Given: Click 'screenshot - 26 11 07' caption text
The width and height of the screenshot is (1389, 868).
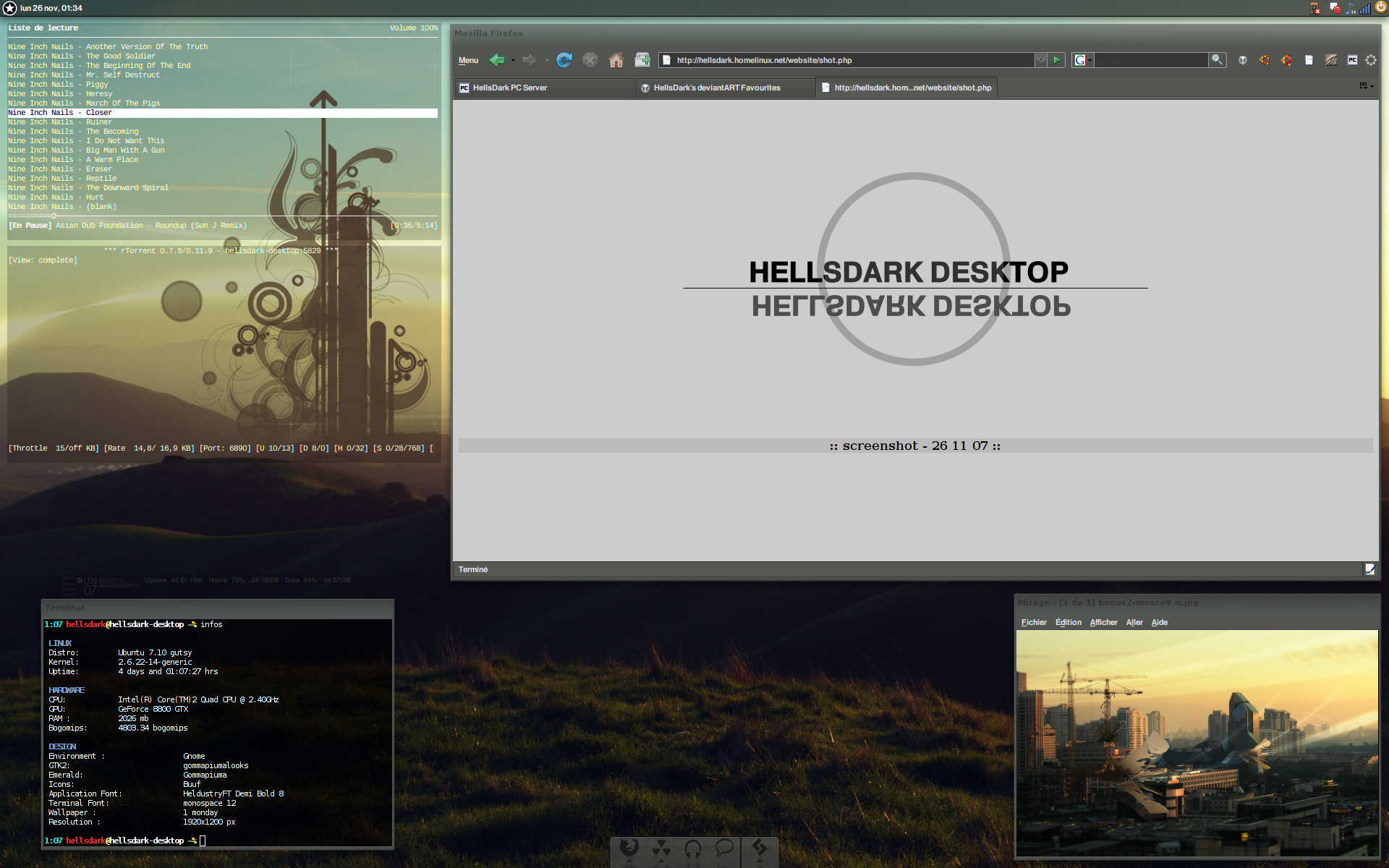Looking at the screenshot, I should click(x=915, y=446).
